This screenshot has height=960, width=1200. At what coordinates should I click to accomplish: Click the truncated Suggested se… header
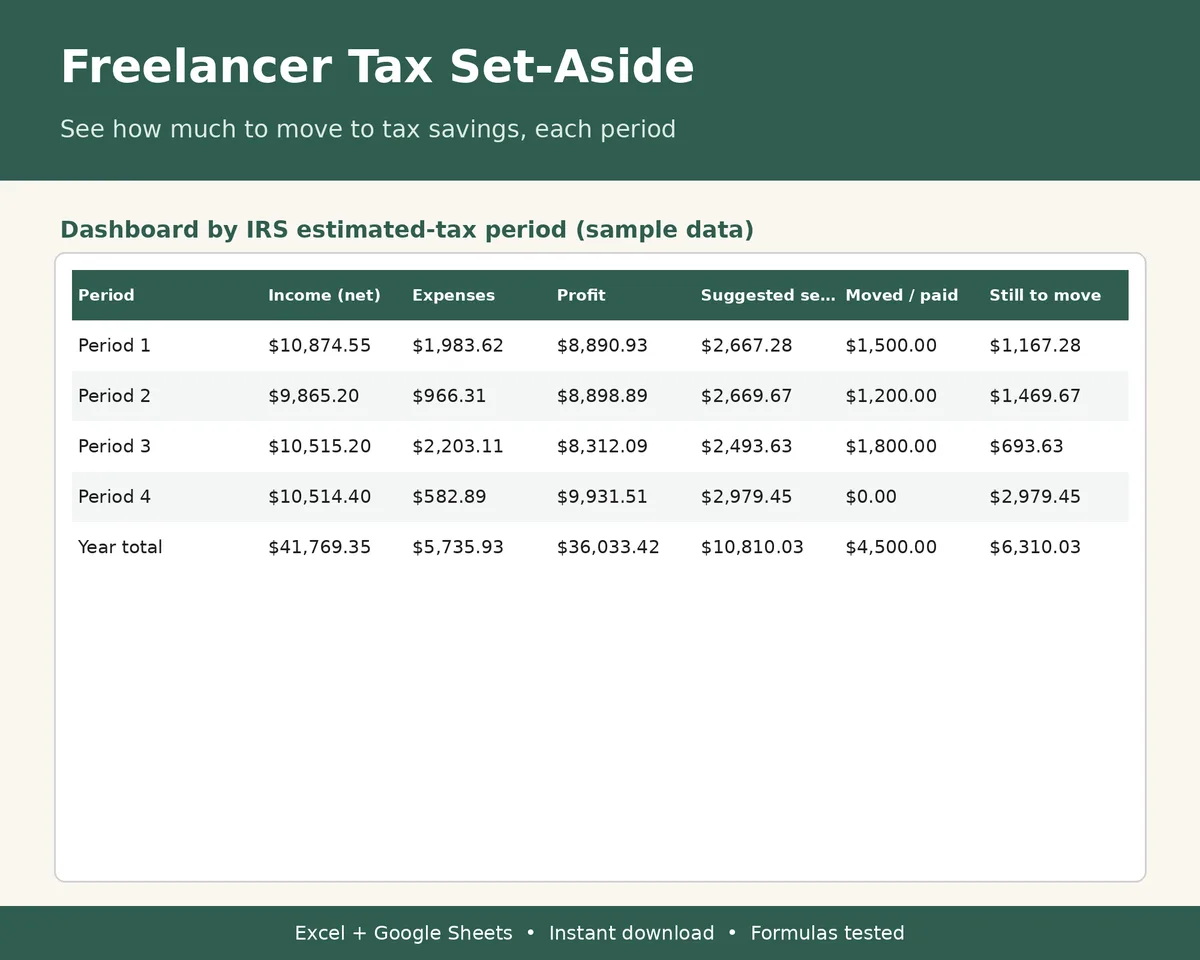767,295
